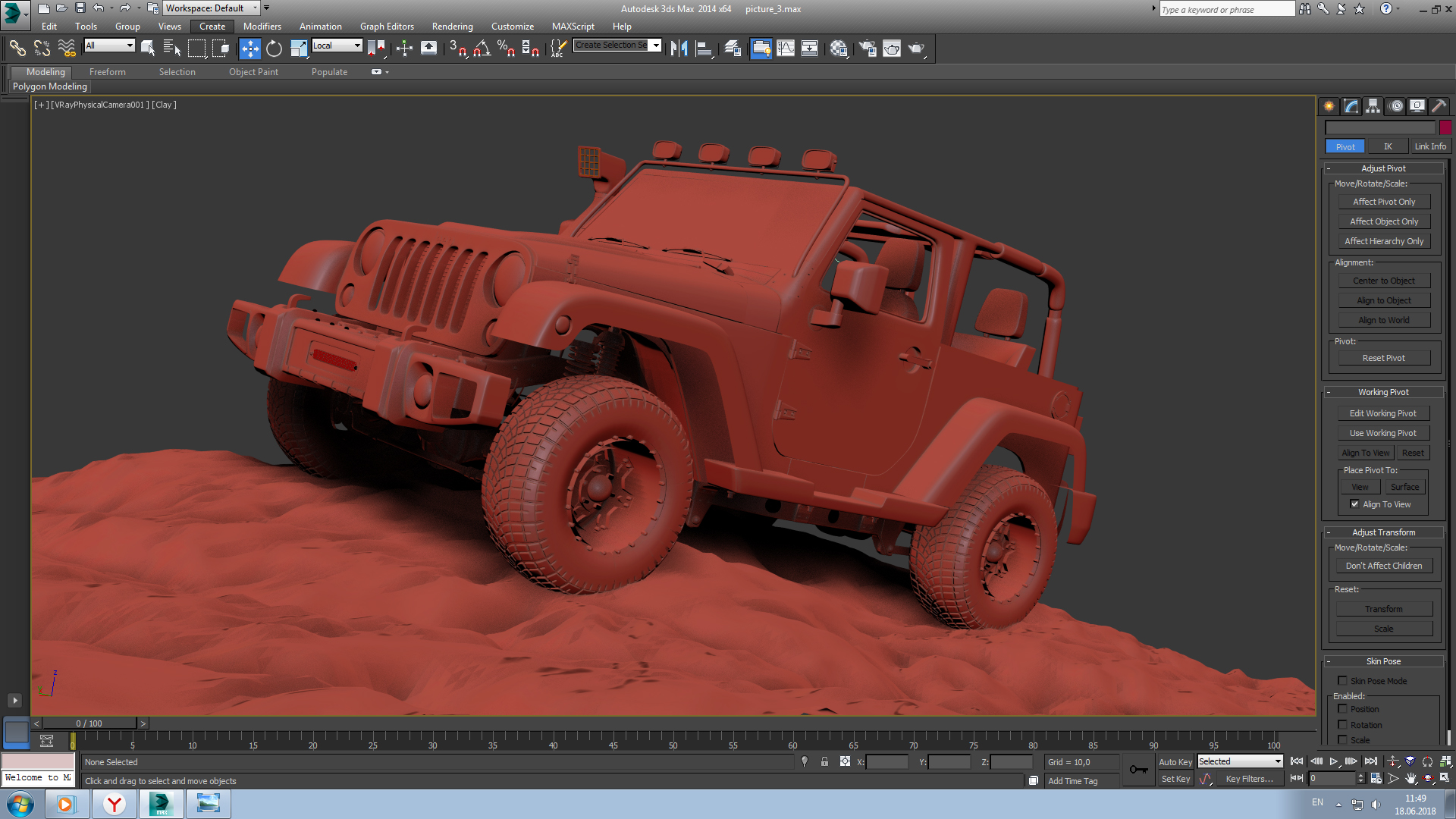1456x819 pixels.
Task: Open the Select by Name dialog icon
Action: coord(172,49)
